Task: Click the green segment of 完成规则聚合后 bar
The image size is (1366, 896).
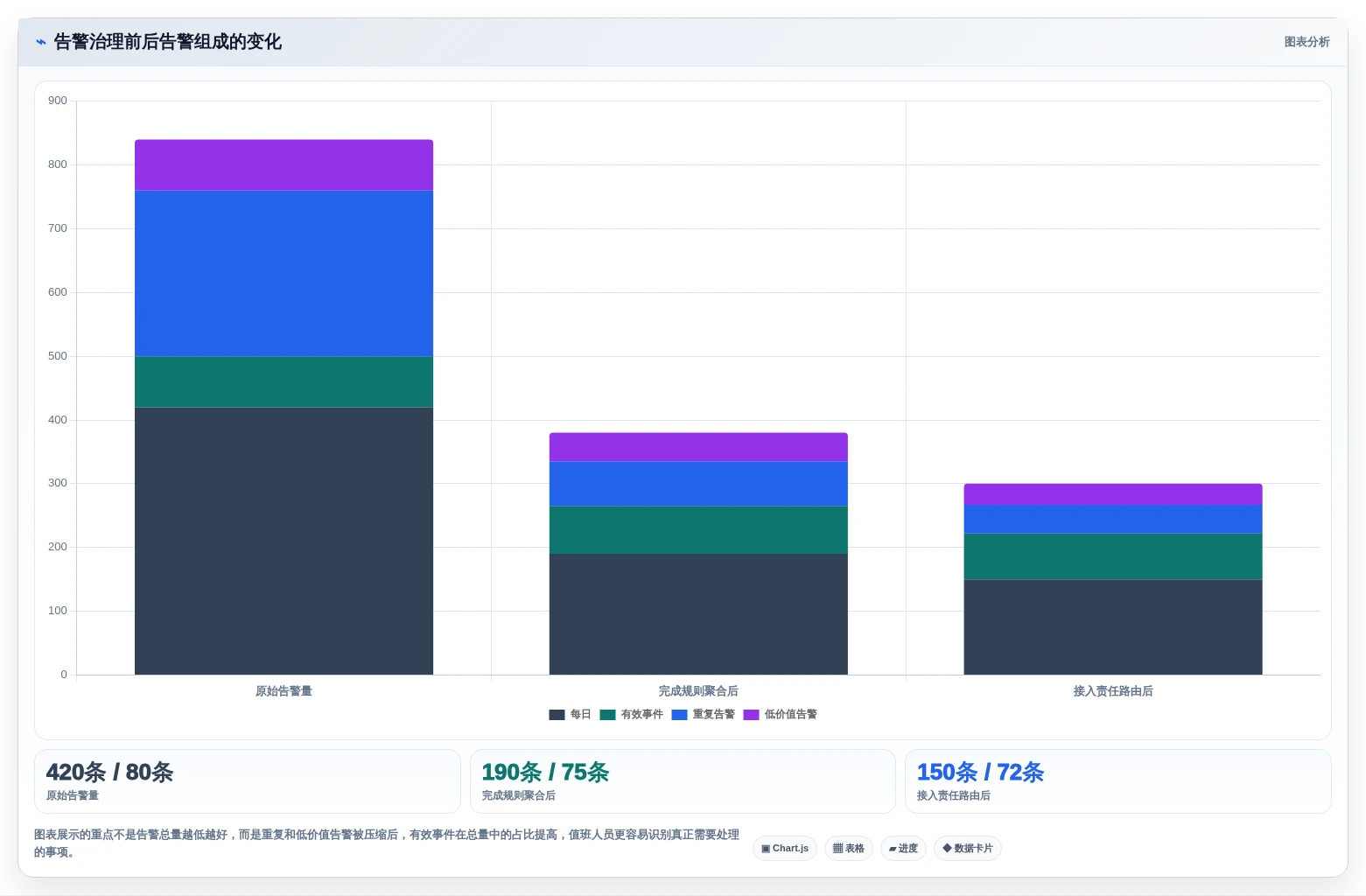Action: click(x=698, y=530)
